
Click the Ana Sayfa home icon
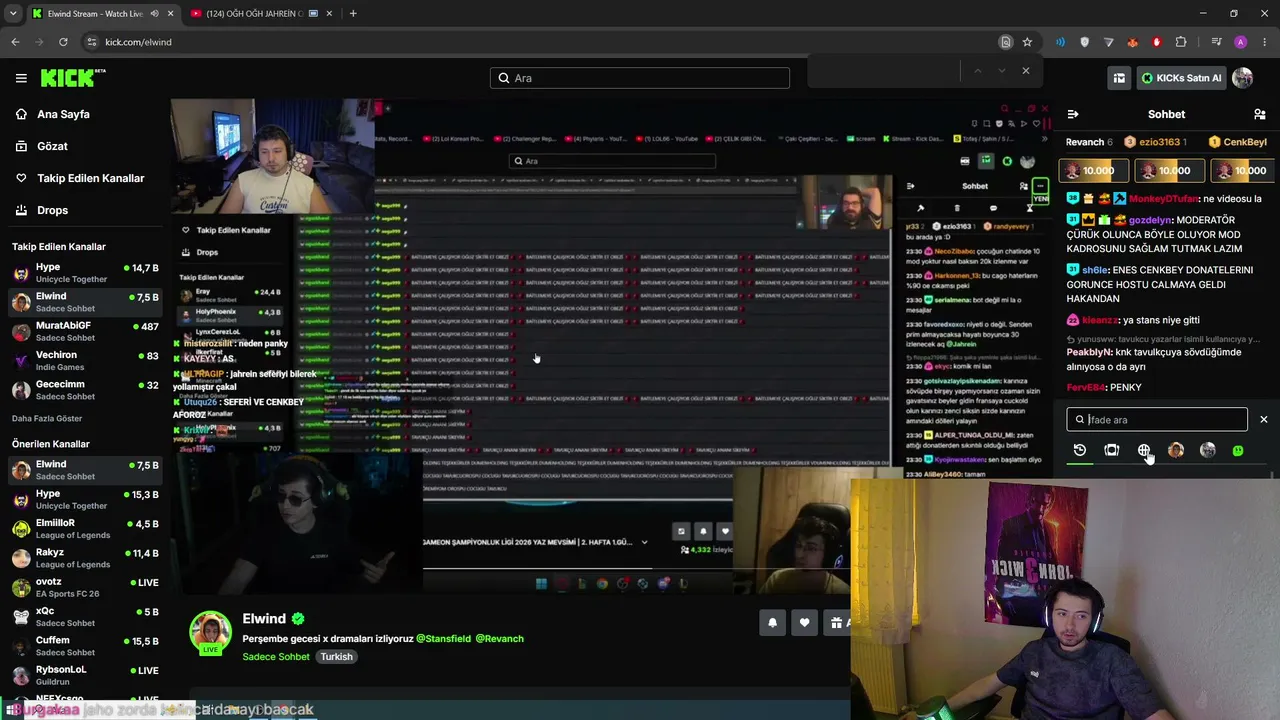tap(21, 114)
